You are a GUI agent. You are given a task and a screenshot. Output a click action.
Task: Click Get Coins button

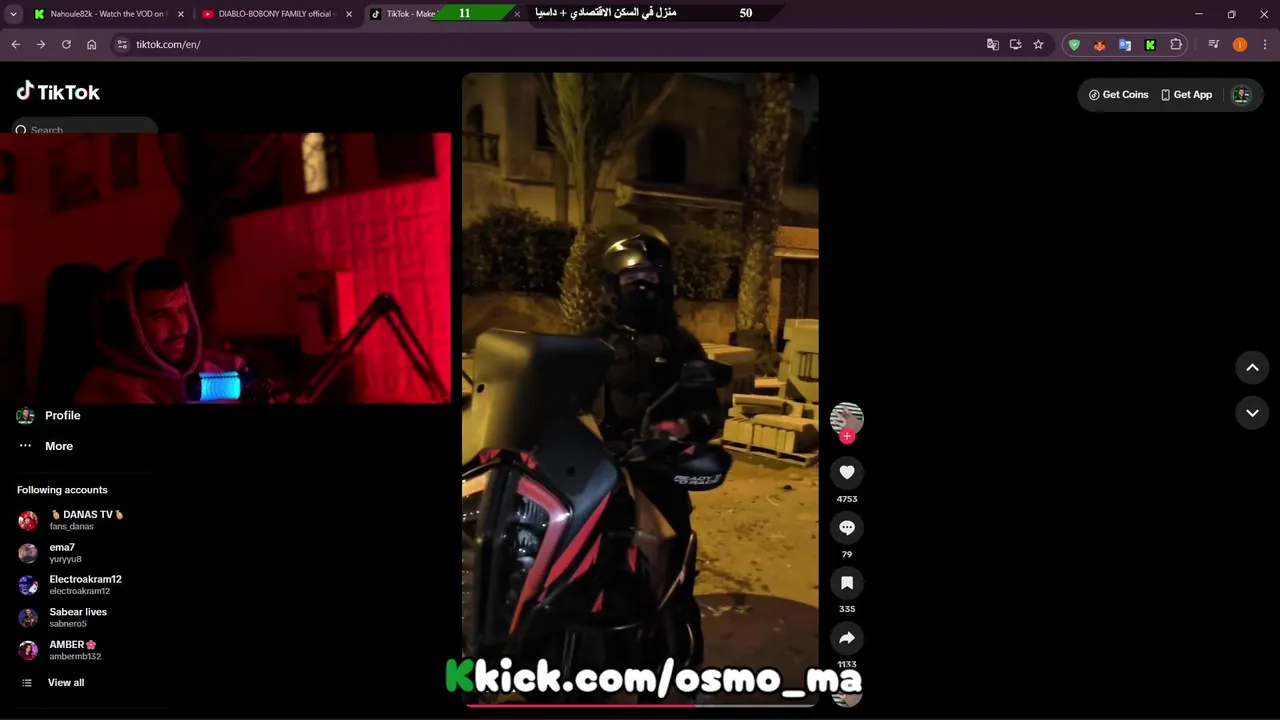coord(1118,95)
